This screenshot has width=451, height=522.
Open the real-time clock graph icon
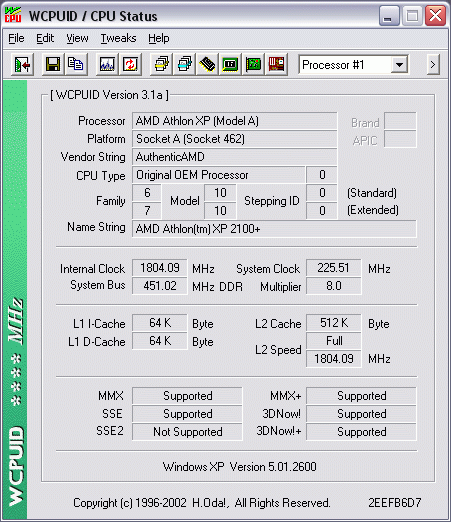tap(107, 64)
